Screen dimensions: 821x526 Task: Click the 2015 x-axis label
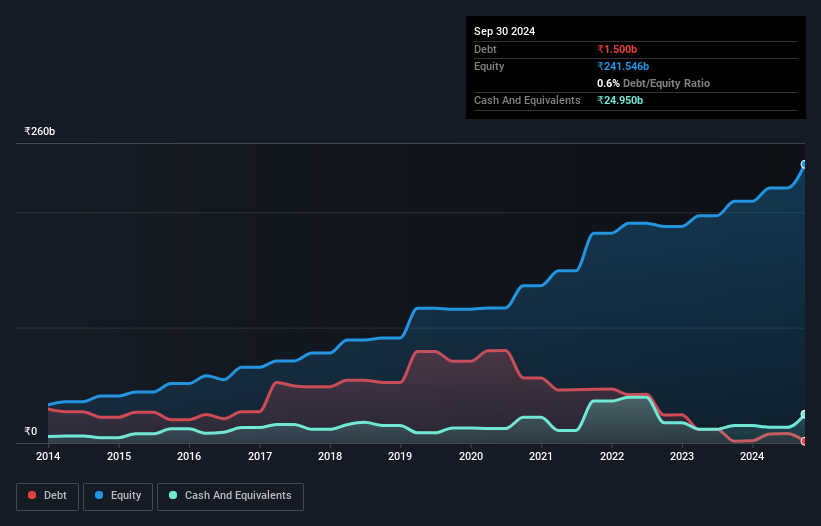(x=119, y=456)
